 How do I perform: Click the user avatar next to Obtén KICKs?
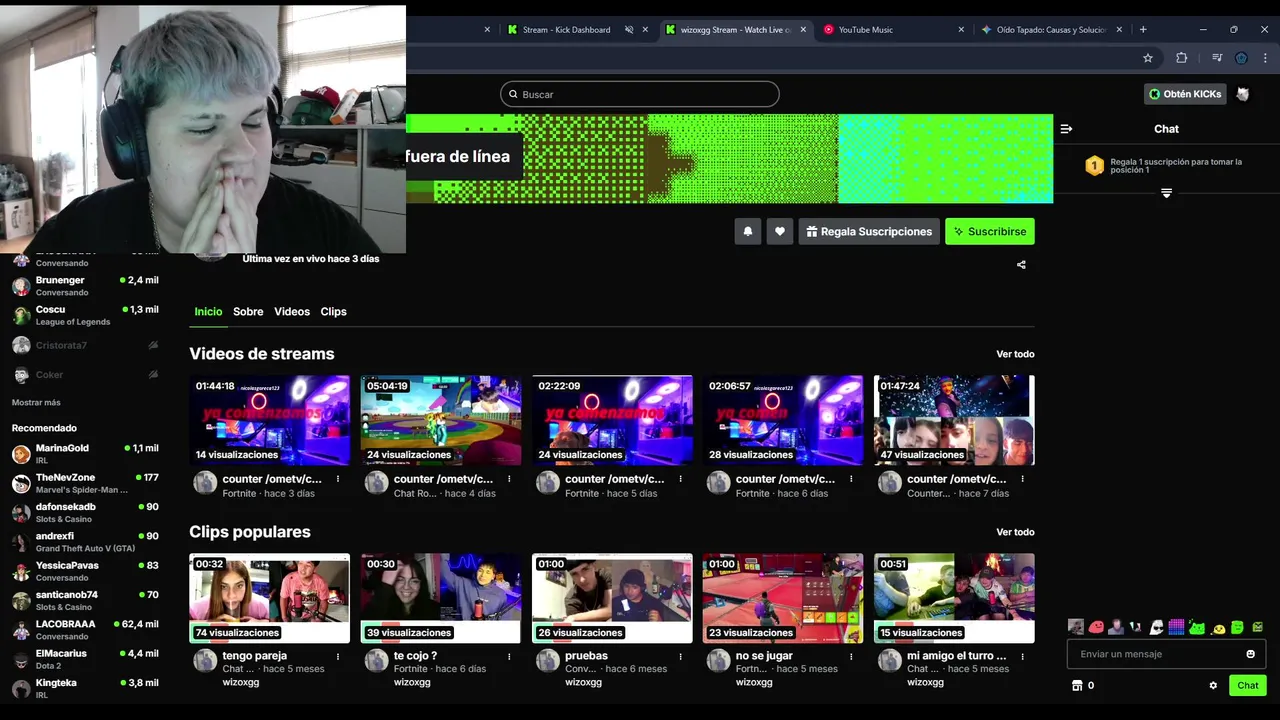1243,94
